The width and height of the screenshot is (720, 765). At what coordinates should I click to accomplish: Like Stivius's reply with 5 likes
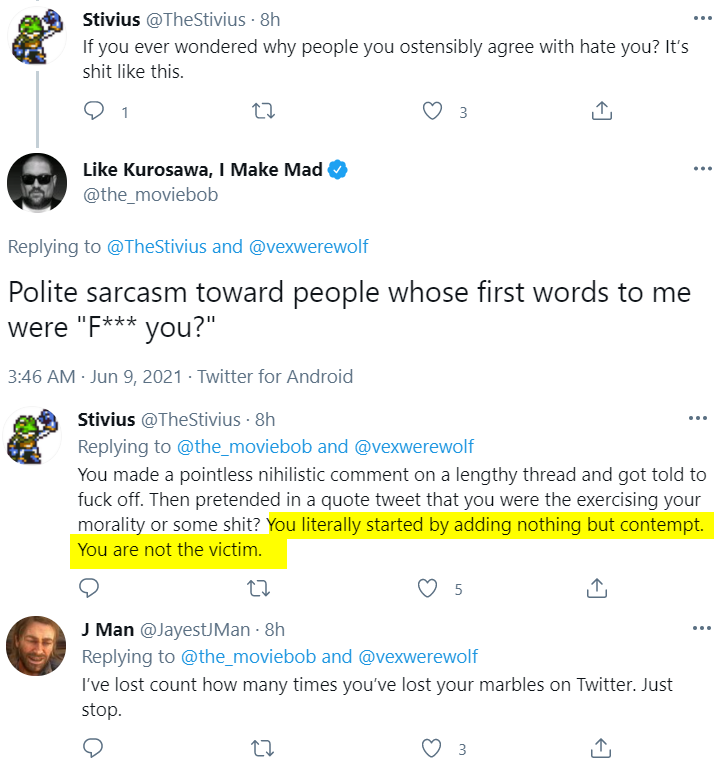(427, 588)
